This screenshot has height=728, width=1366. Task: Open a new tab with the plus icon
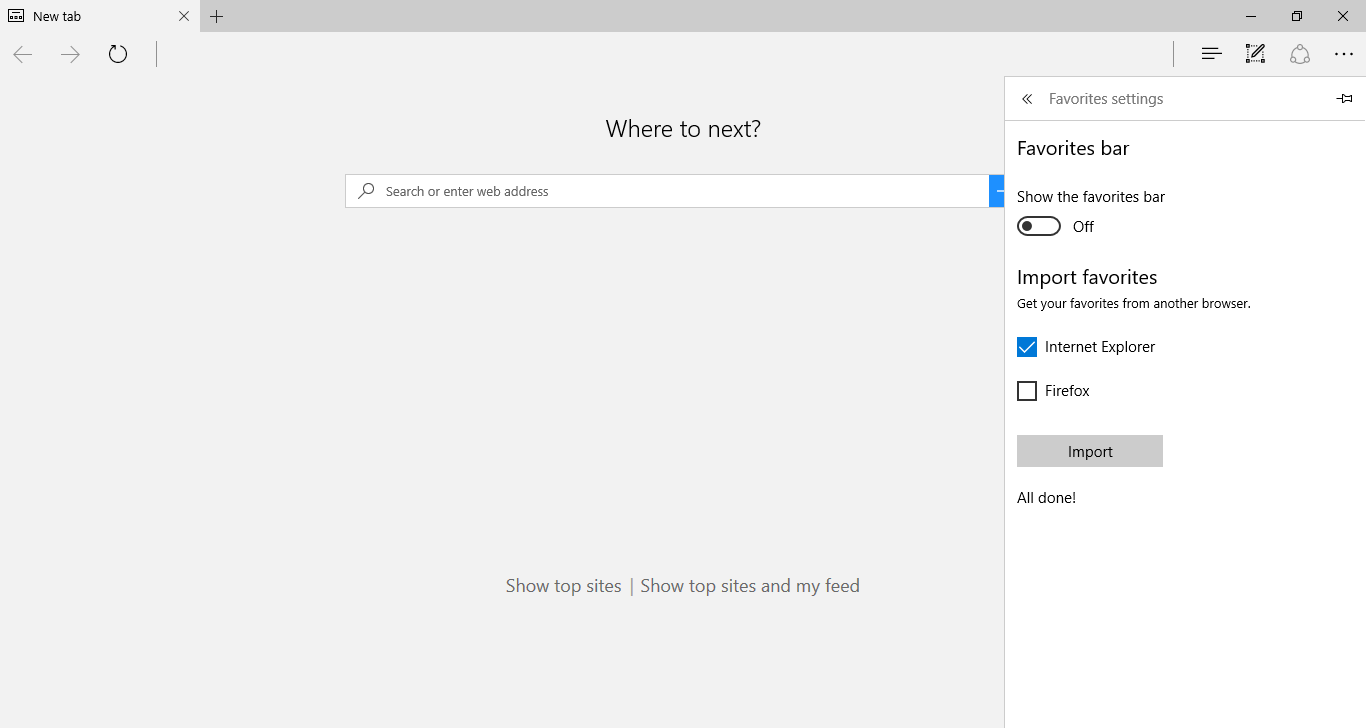click(217, 16)
